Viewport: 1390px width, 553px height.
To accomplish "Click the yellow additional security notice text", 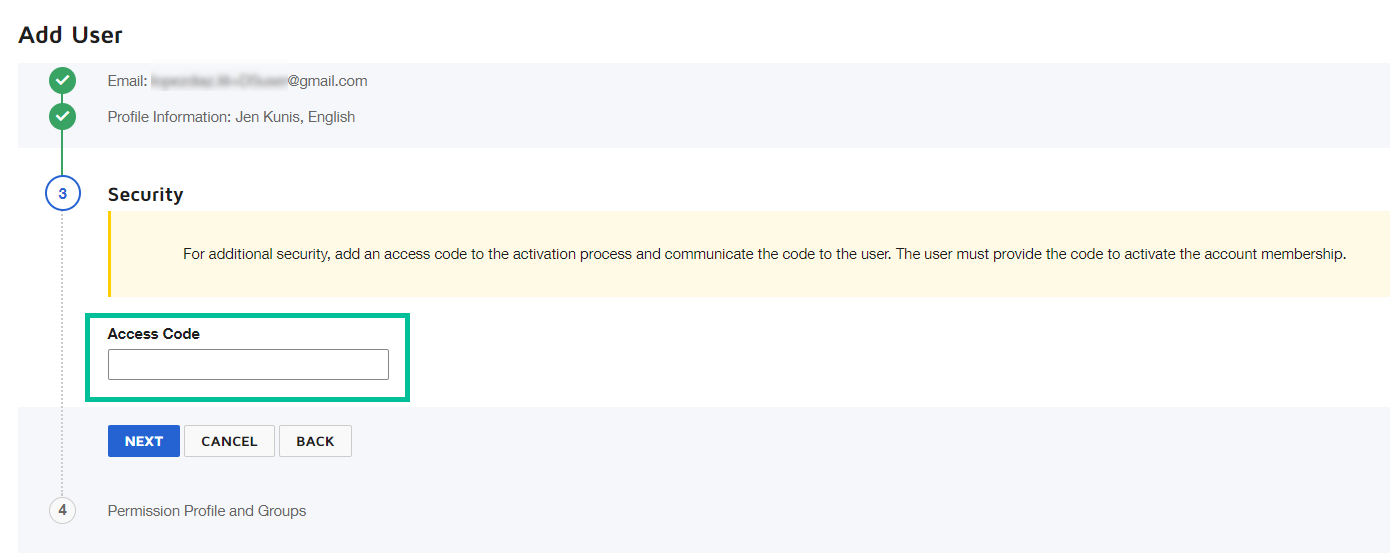I will tap(765, 254).
